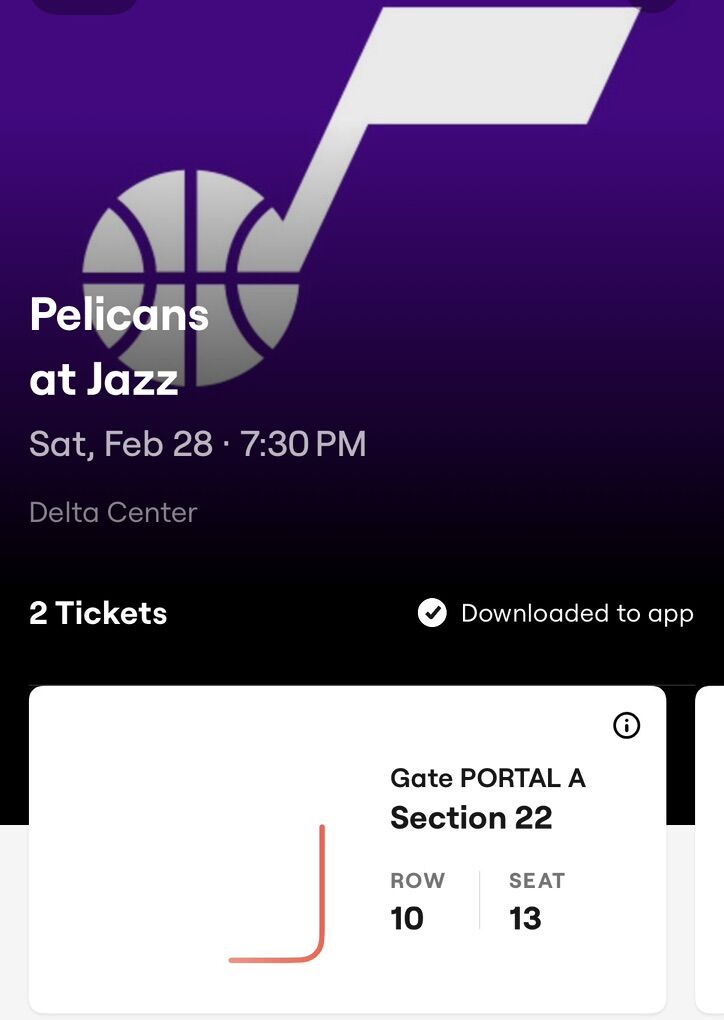This screenshot has height=1020, width=724.
Task: Show the next ticket card peeking at right
Action: [710, 850]
